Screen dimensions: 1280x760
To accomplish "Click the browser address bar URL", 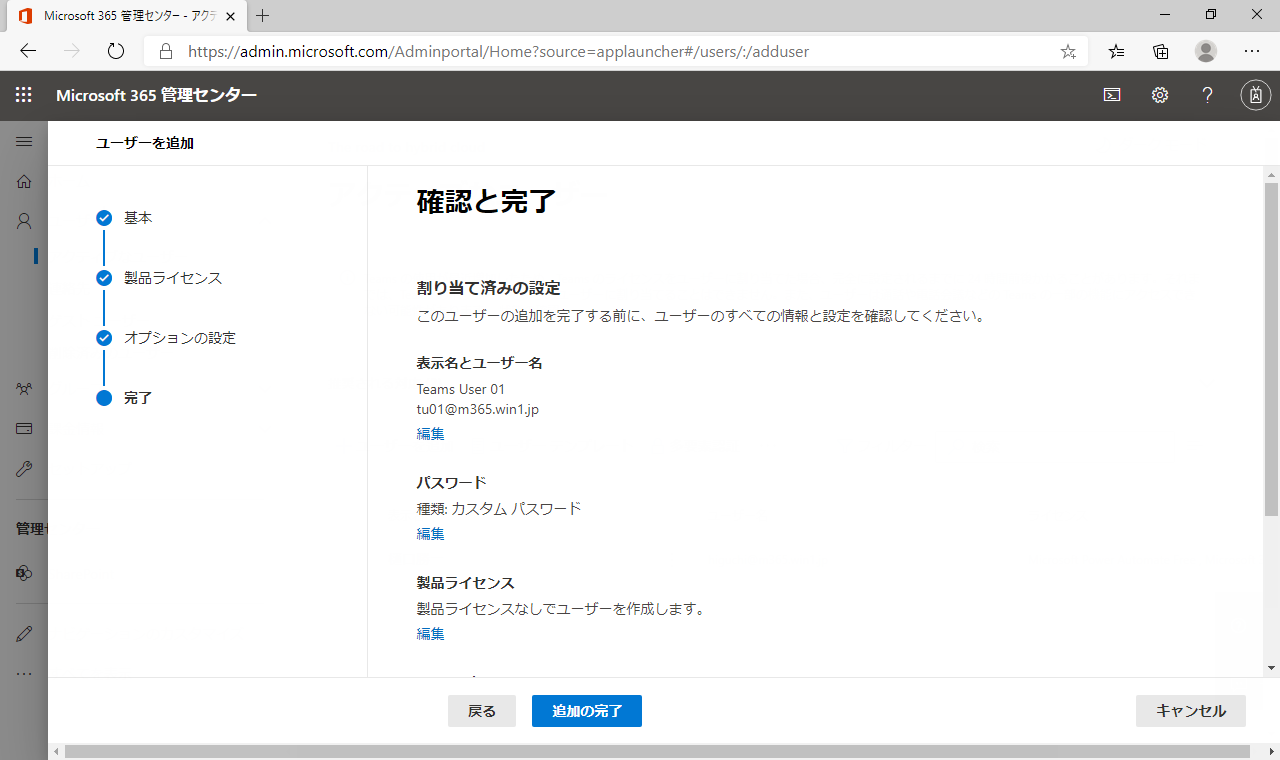I will [498, 51].
